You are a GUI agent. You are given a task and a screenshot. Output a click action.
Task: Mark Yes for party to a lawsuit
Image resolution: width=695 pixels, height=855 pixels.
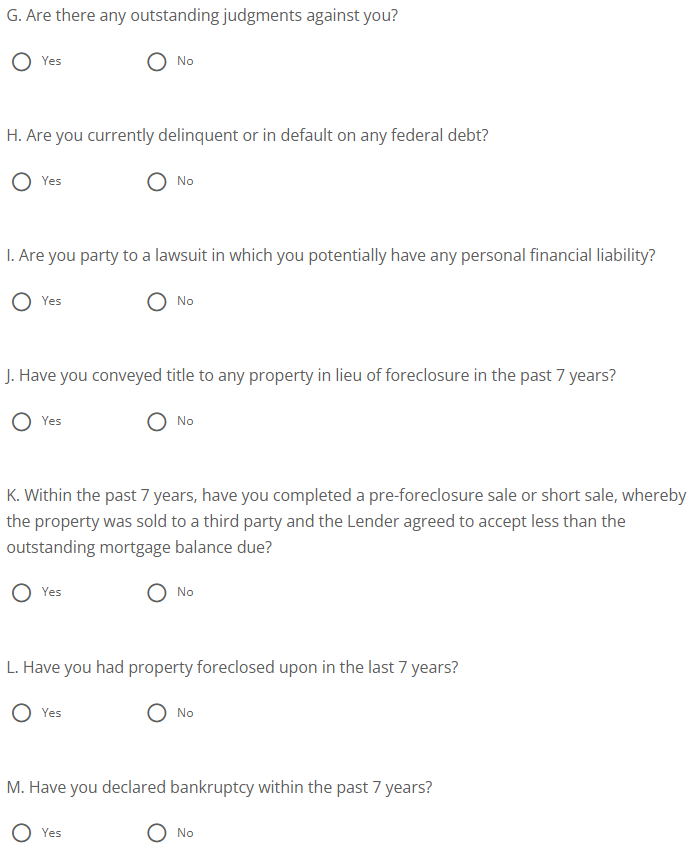click(x=21, y=302)
